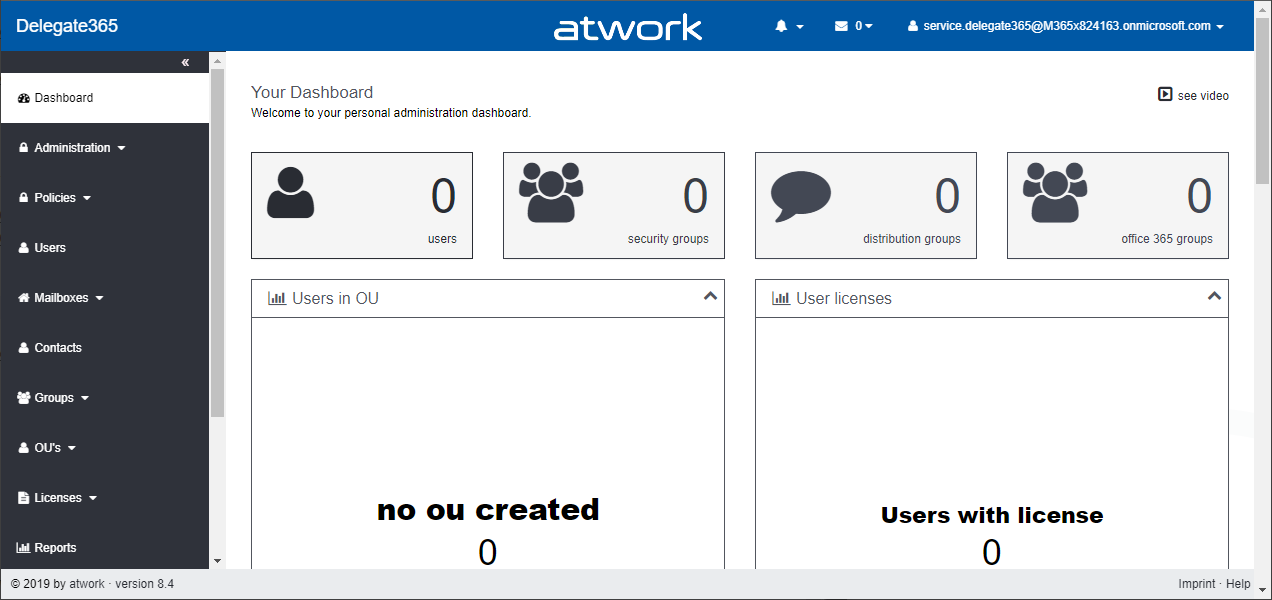Click the office 365 groups tile icon

click(x=1055, y=192)
